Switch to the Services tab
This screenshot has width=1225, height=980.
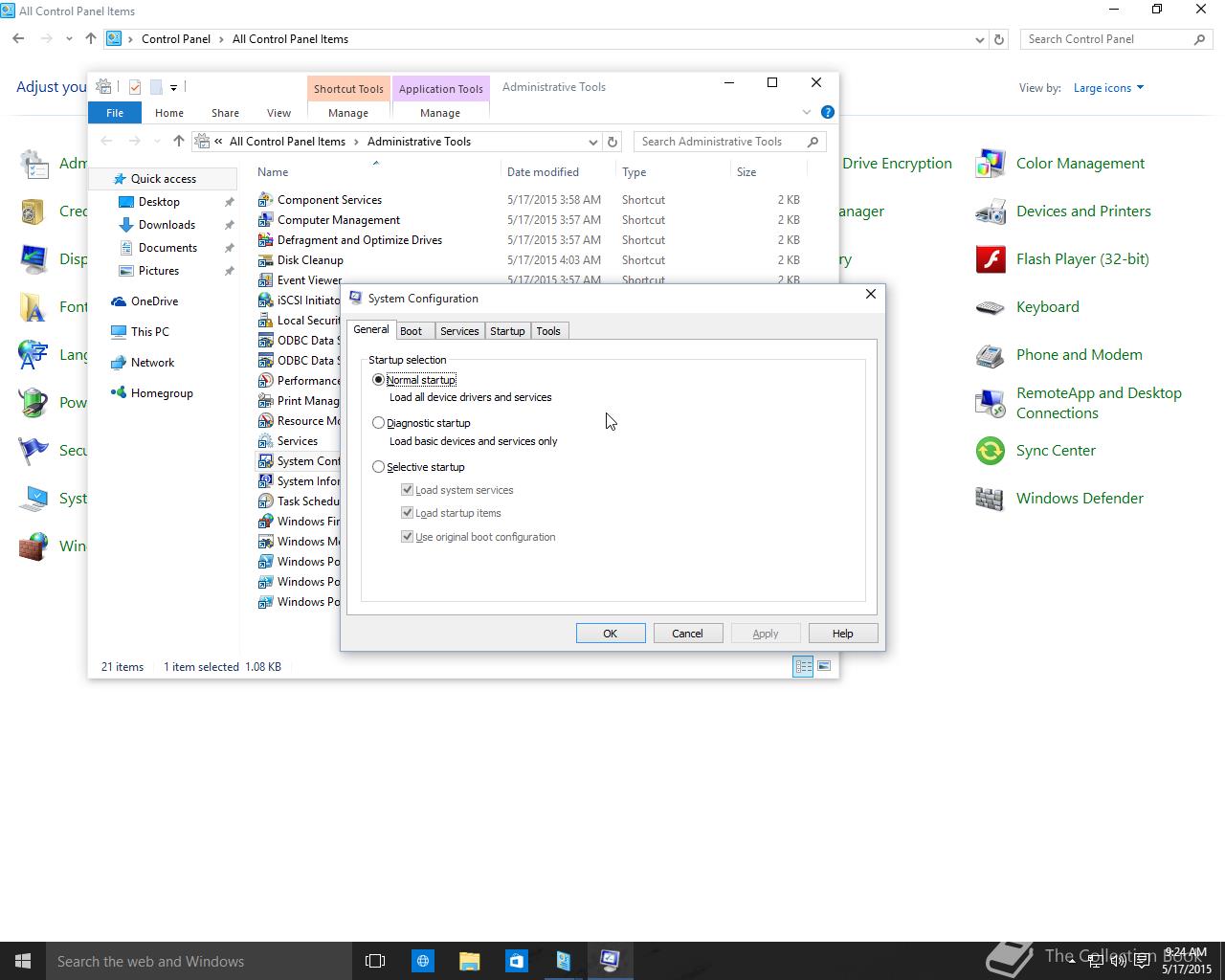tap(459, 331)
